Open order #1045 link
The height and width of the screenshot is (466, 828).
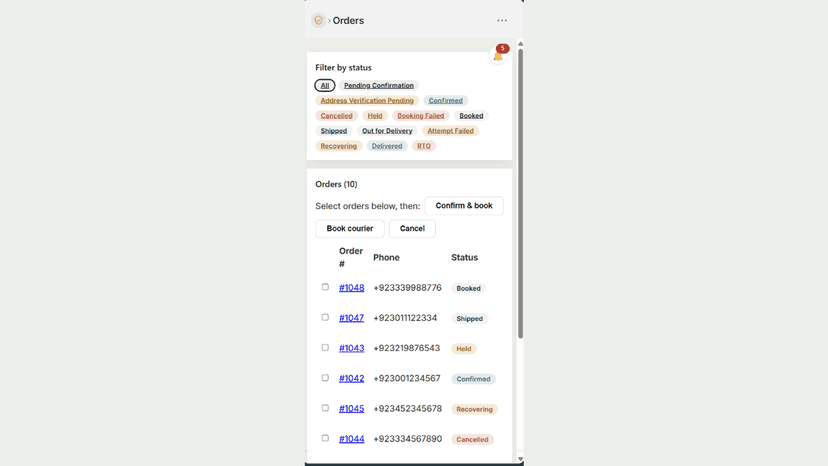point(352,408)
